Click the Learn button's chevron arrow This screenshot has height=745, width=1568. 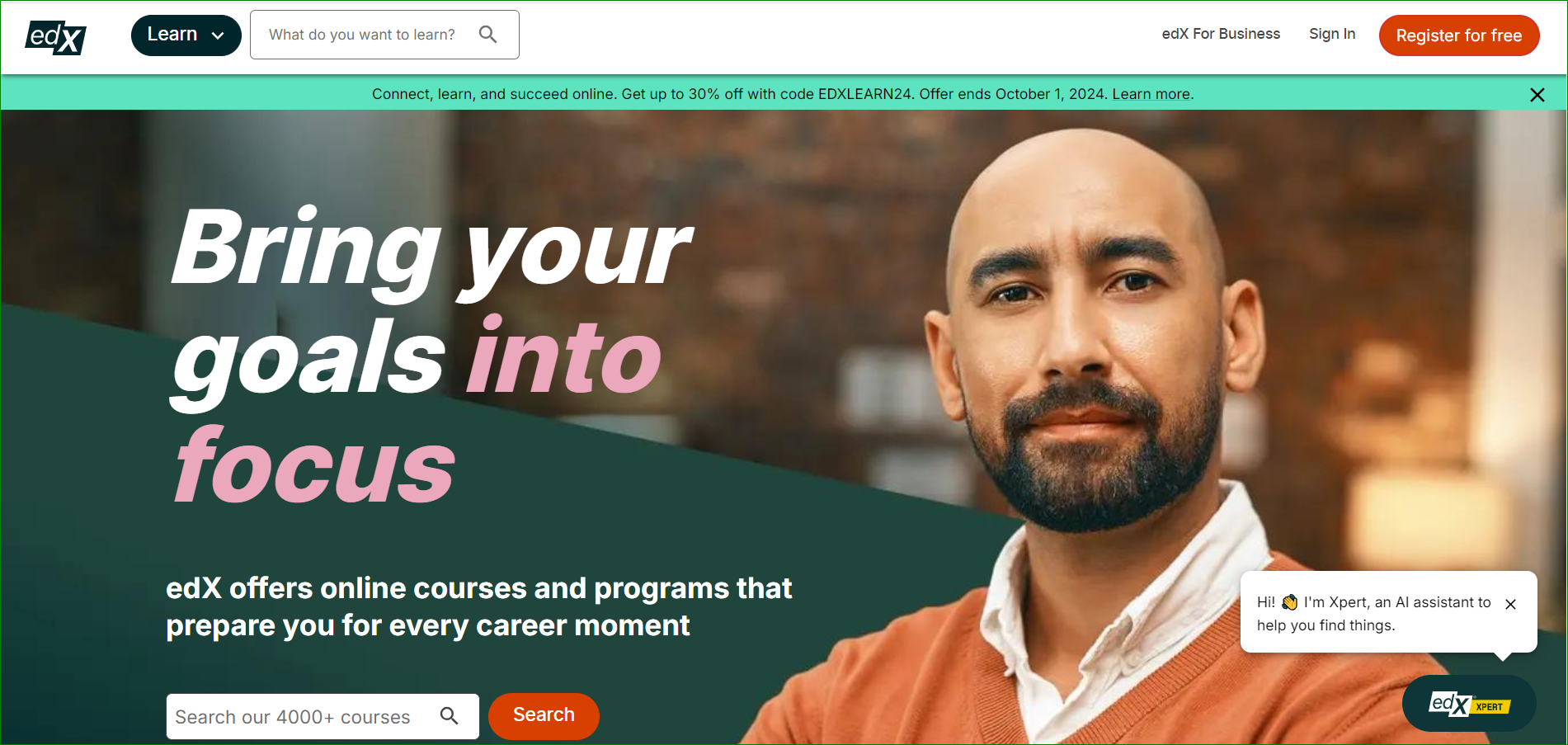click(218, 35)
